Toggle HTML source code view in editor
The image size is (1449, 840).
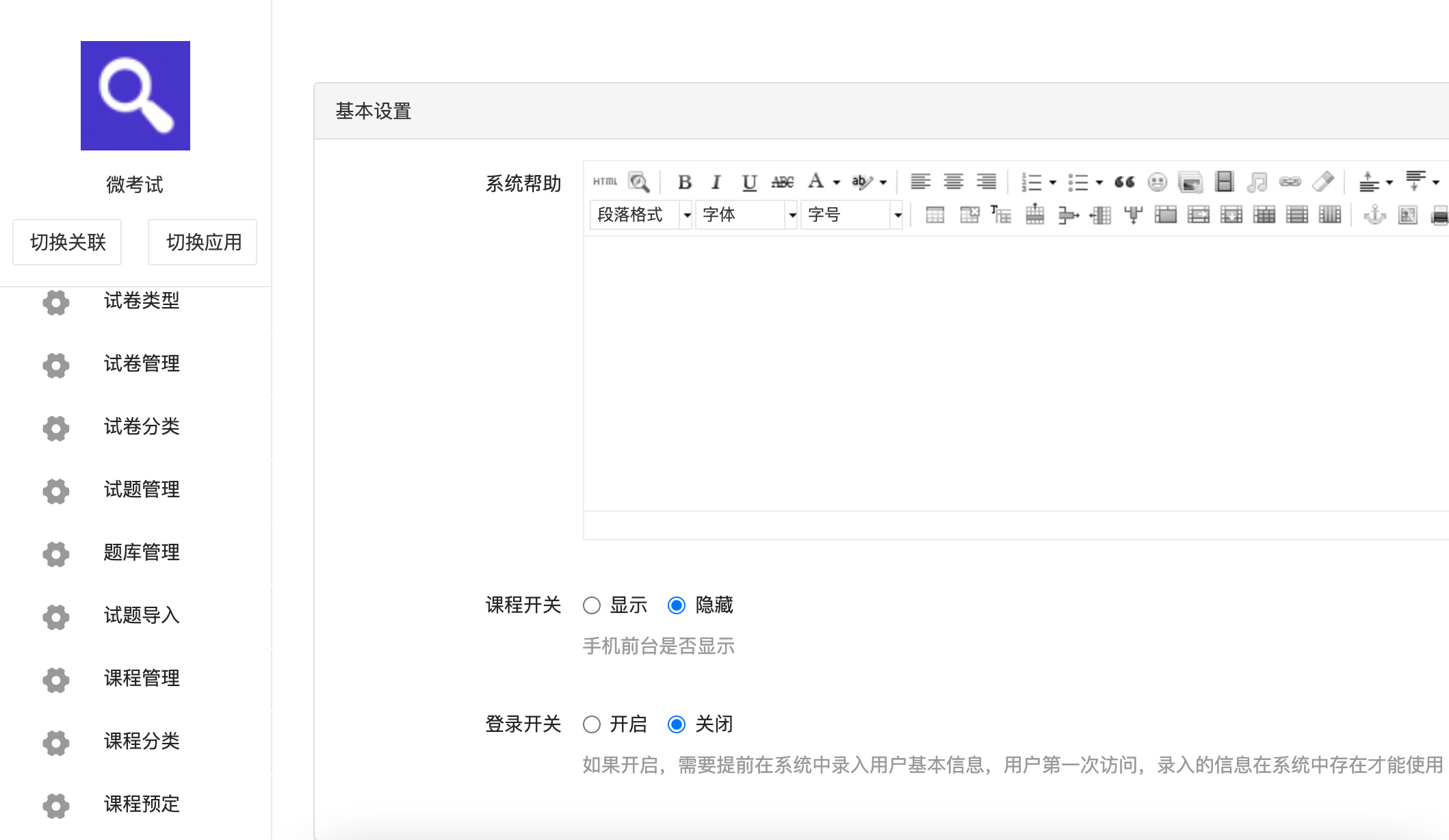[605, 182]
